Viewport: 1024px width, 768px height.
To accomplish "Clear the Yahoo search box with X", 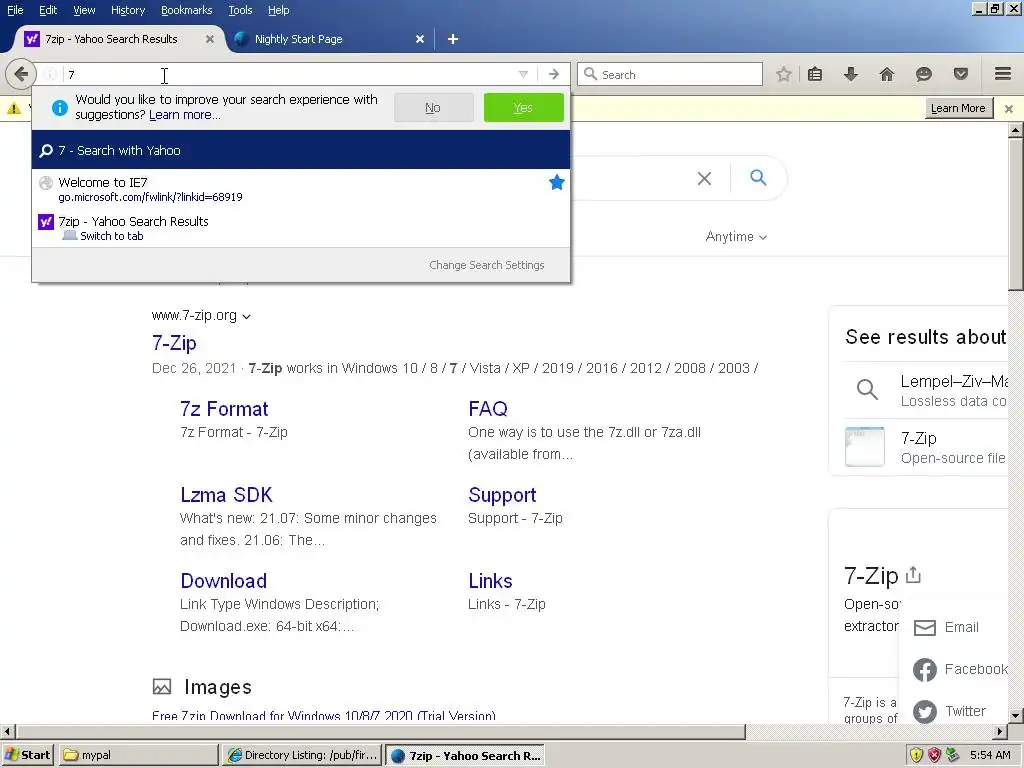I will [x=704, y=178].
